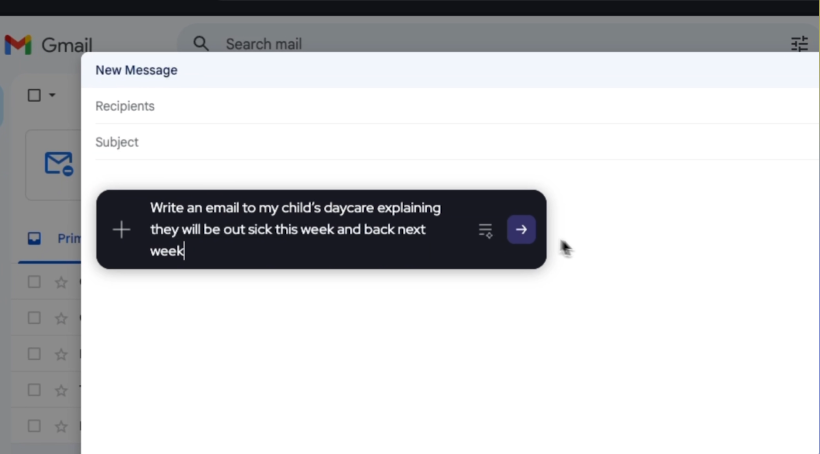The width and height of the screenshot is (820, 454).
Task: Click the Primary inbox icon
Action: [34, 239]
